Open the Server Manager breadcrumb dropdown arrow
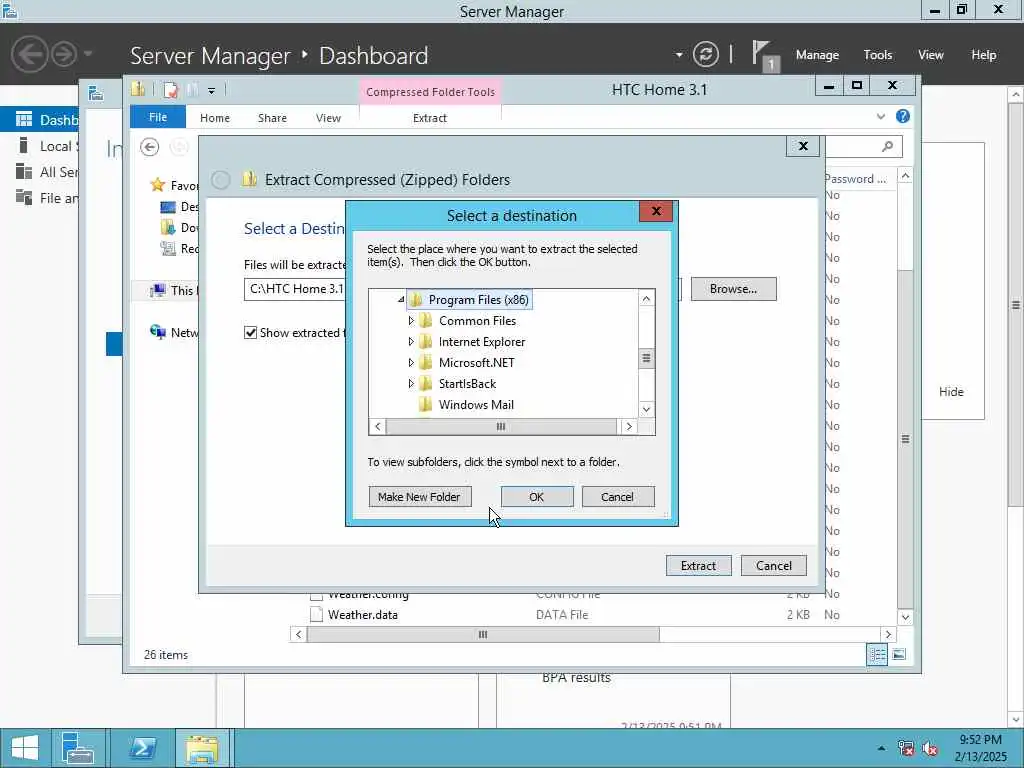 pyautogui.click(x=679, y=55)
